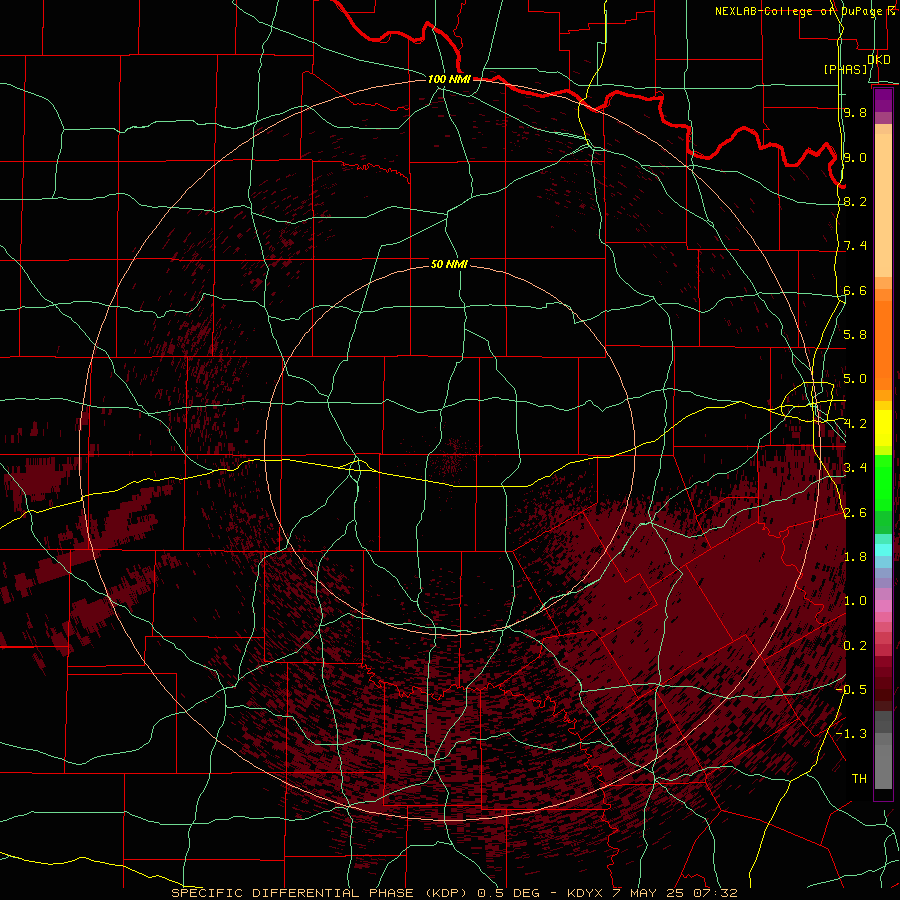
Task: Click the 1.0 value on the color scale
Action: 855,601
